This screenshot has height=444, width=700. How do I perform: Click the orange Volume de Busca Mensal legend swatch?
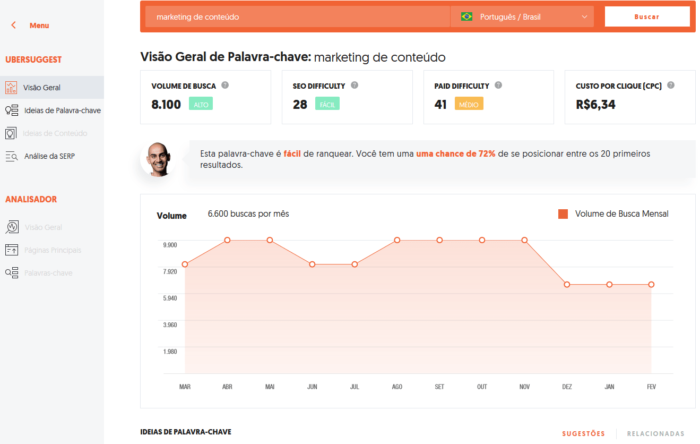[x=563, y=214]
